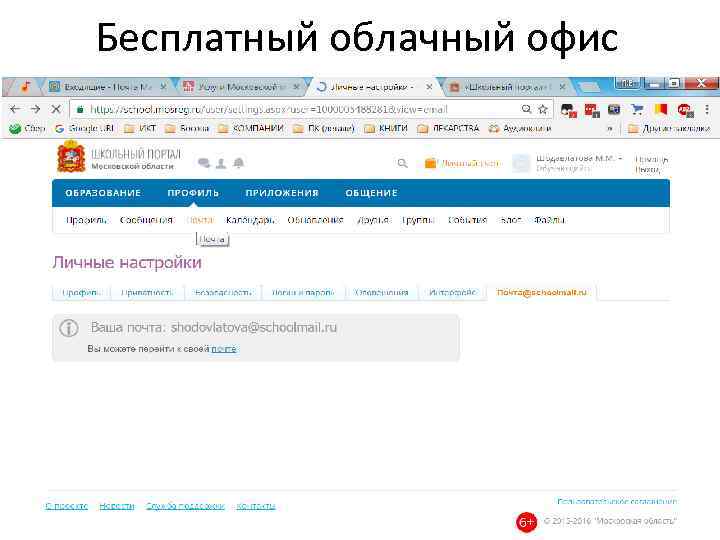Open the Новости footer link
Screen dimensions: 720x540
click(117, 506)
